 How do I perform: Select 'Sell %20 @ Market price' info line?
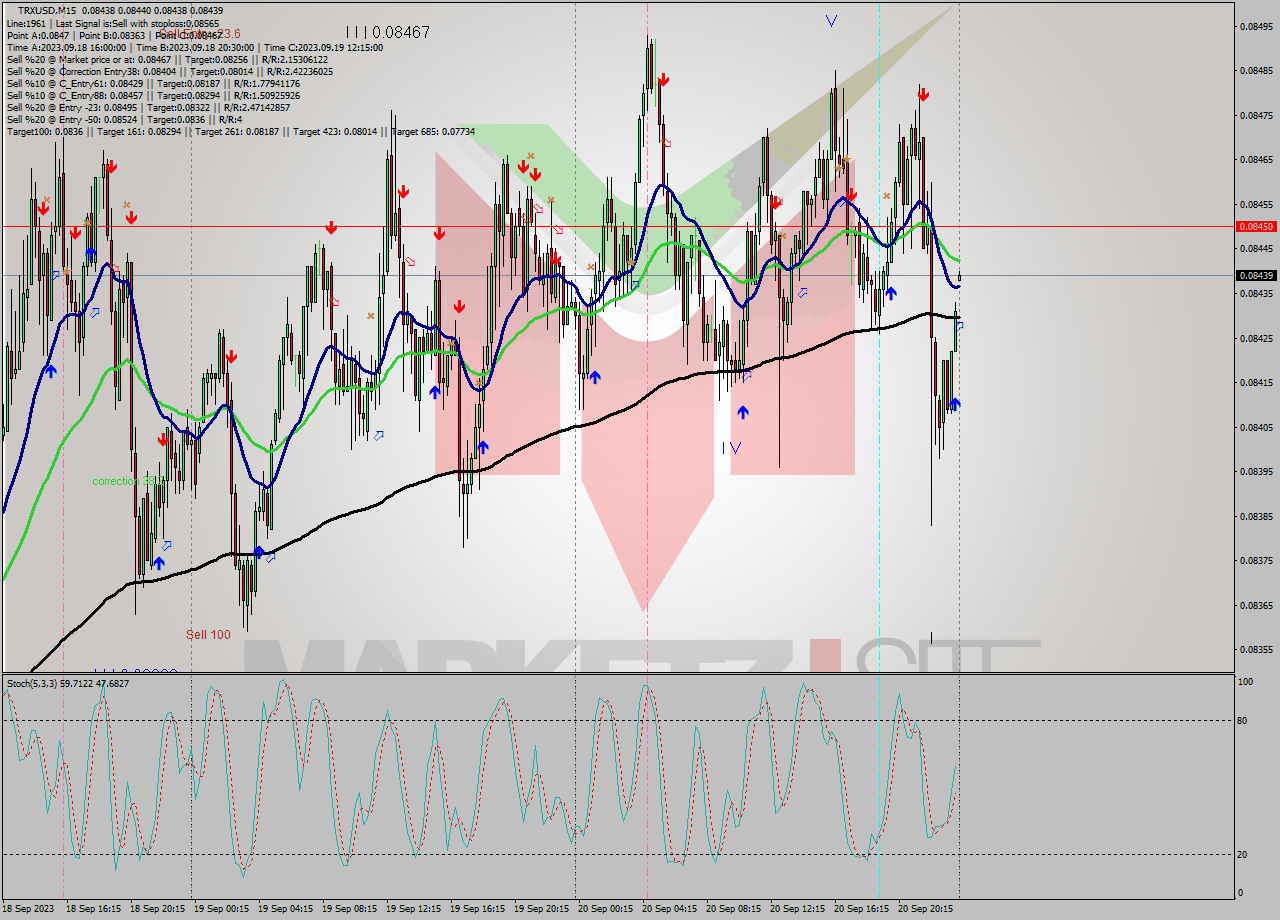167,59
